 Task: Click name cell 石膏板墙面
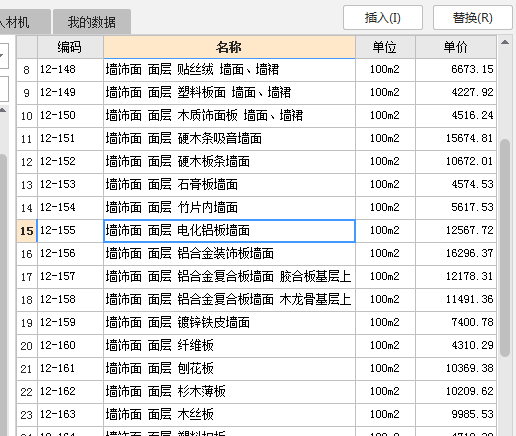[x=229, y=185]
